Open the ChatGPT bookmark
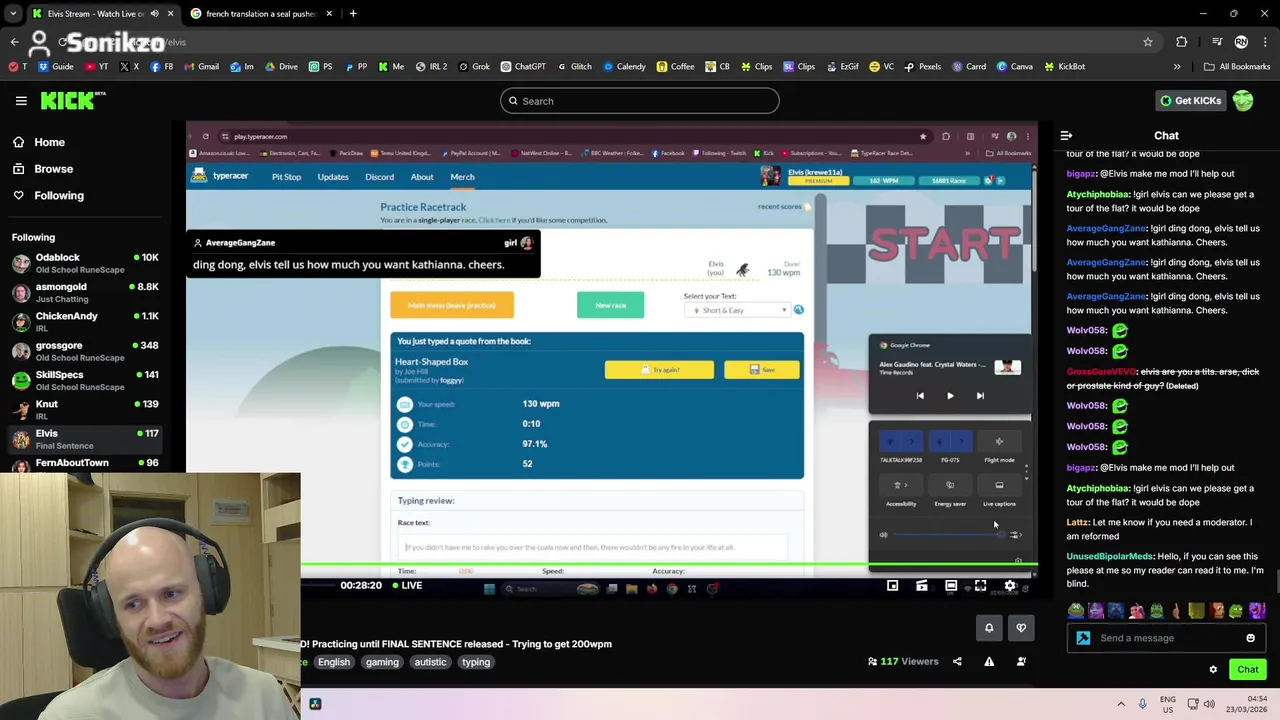Image resolution: width=1280 pixels, height=720 pixels. [x=523, y=67]
